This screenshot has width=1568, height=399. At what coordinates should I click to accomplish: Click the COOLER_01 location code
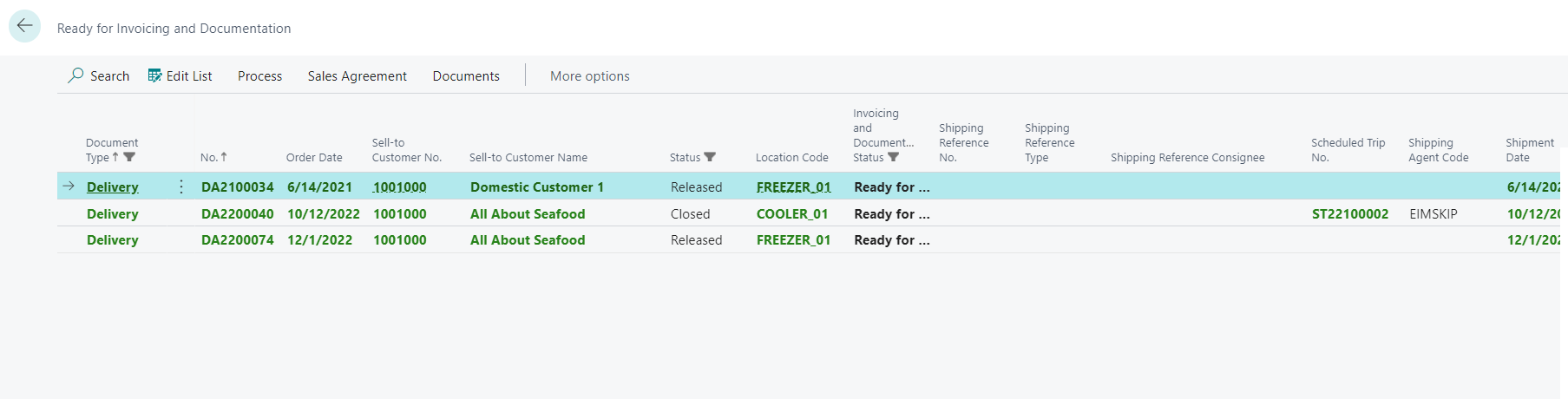[x=791, y=214]
